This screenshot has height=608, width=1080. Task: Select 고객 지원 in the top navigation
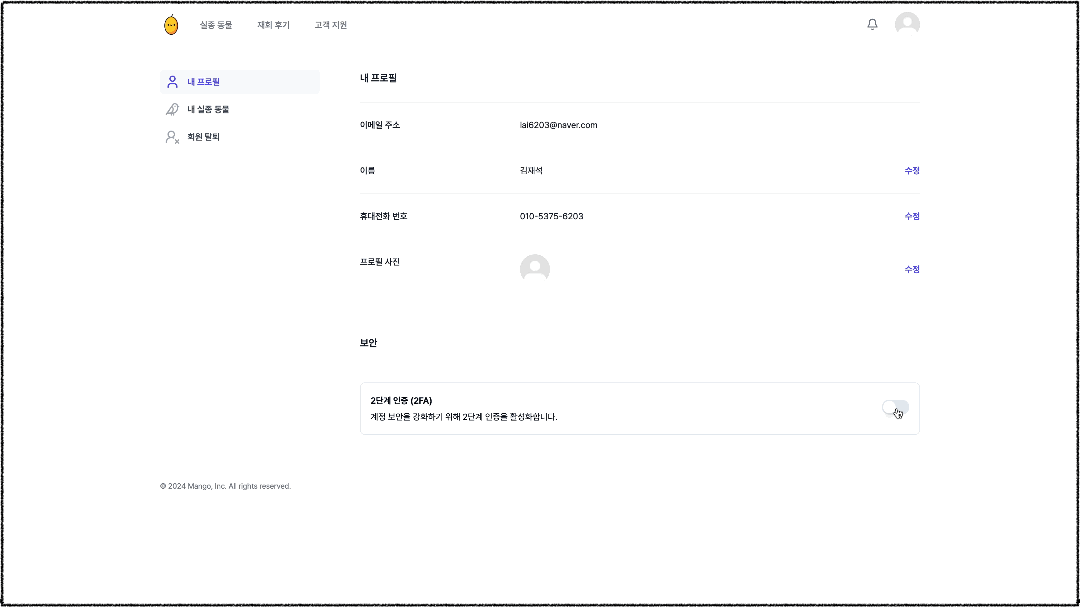click(x=331, y=25)
